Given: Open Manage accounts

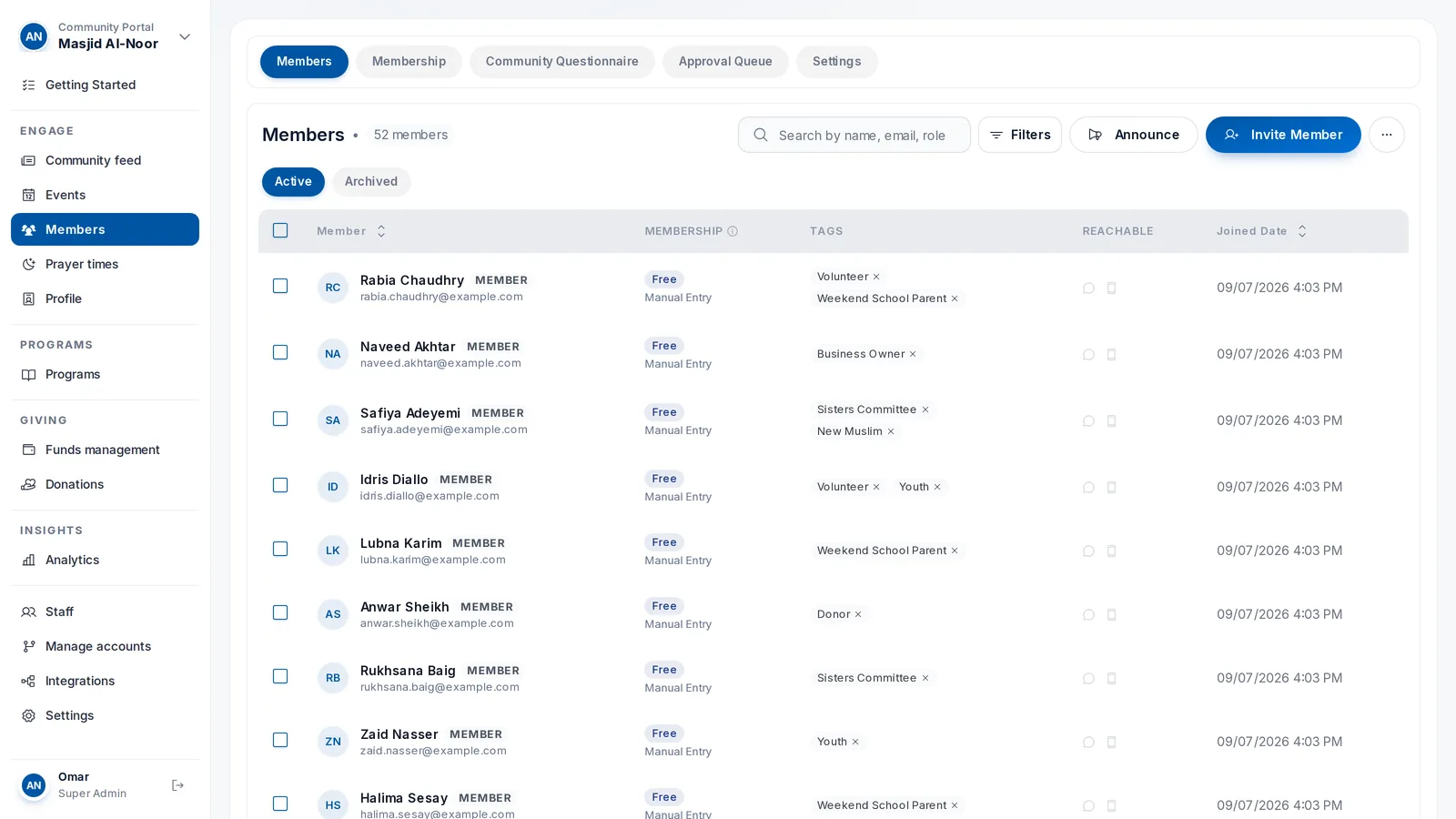Looking at the screenshot, I should (x=105, y=646).
